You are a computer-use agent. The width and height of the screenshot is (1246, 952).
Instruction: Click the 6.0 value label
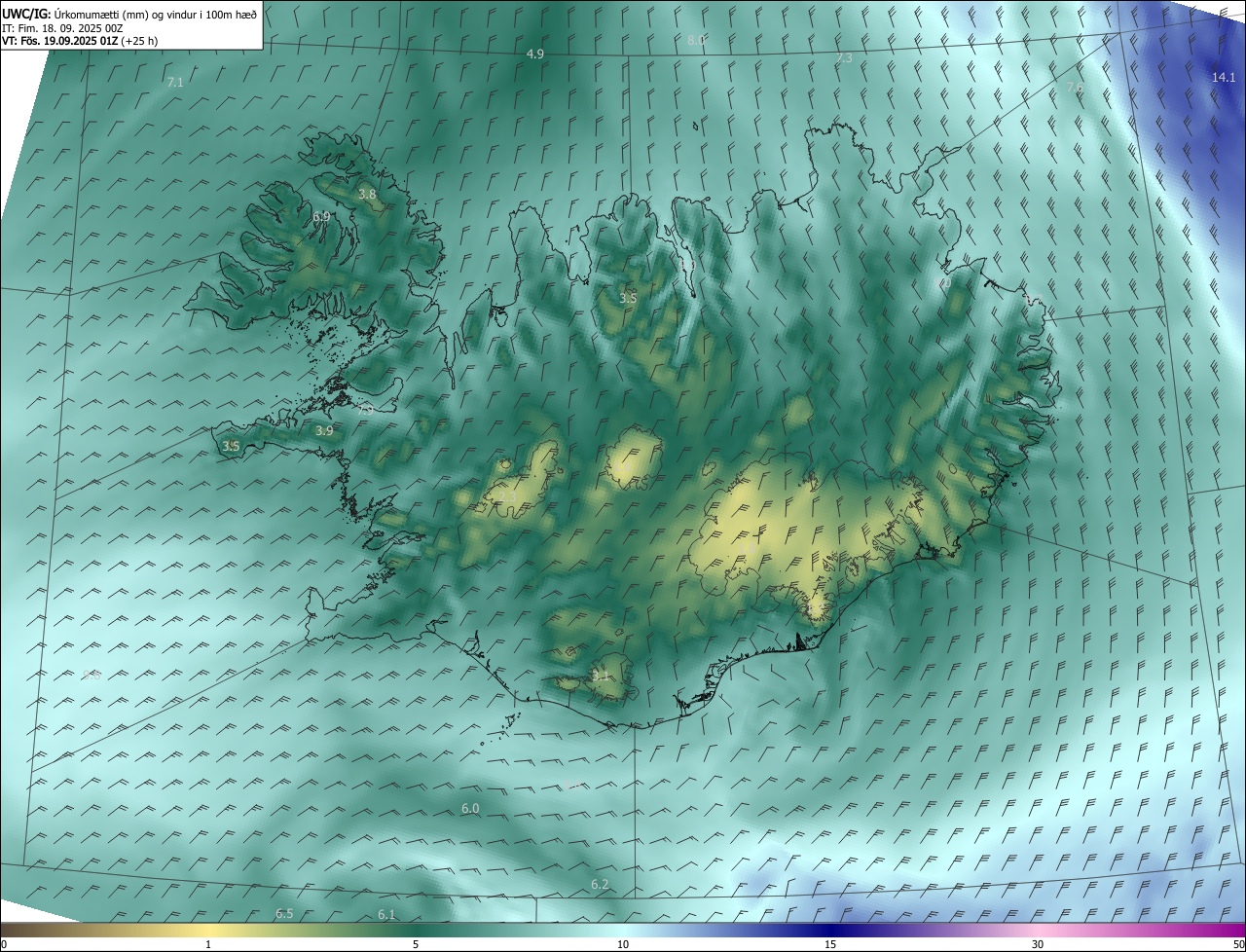pyautogui.click(x=470, y=809)
